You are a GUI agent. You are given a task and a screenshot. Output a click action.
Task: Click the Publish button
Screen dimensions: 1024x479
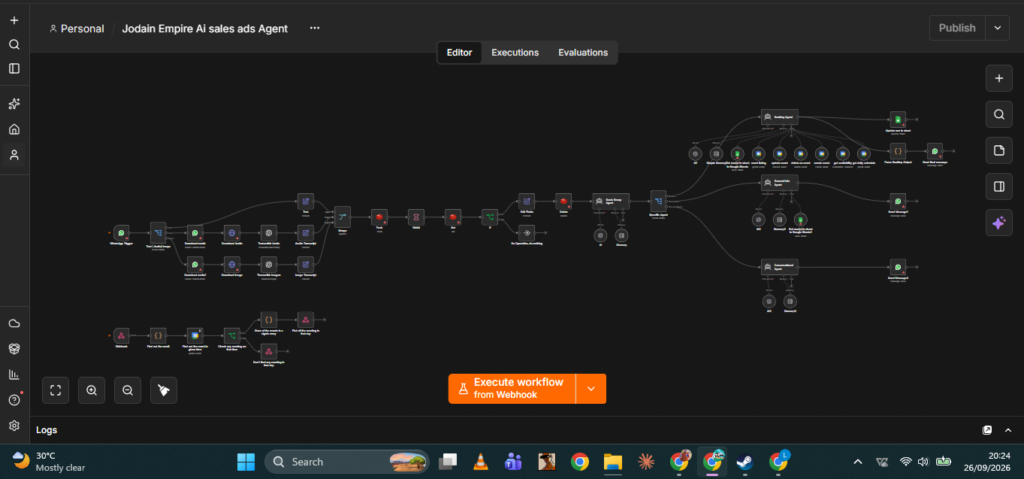pyautogui.click(x=957, y=28)
